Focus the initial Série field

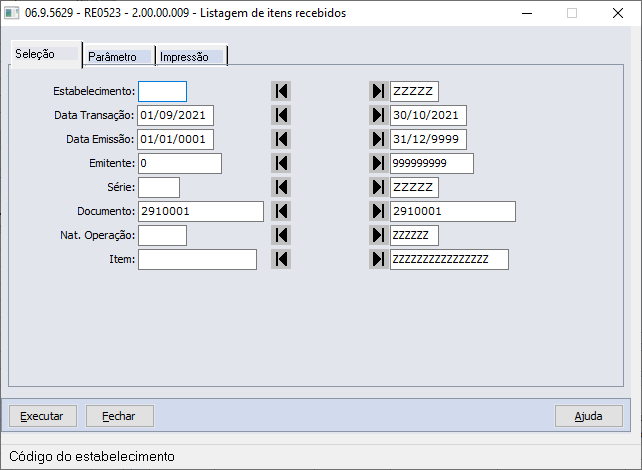pyautogui.click(x=159, y=188)
